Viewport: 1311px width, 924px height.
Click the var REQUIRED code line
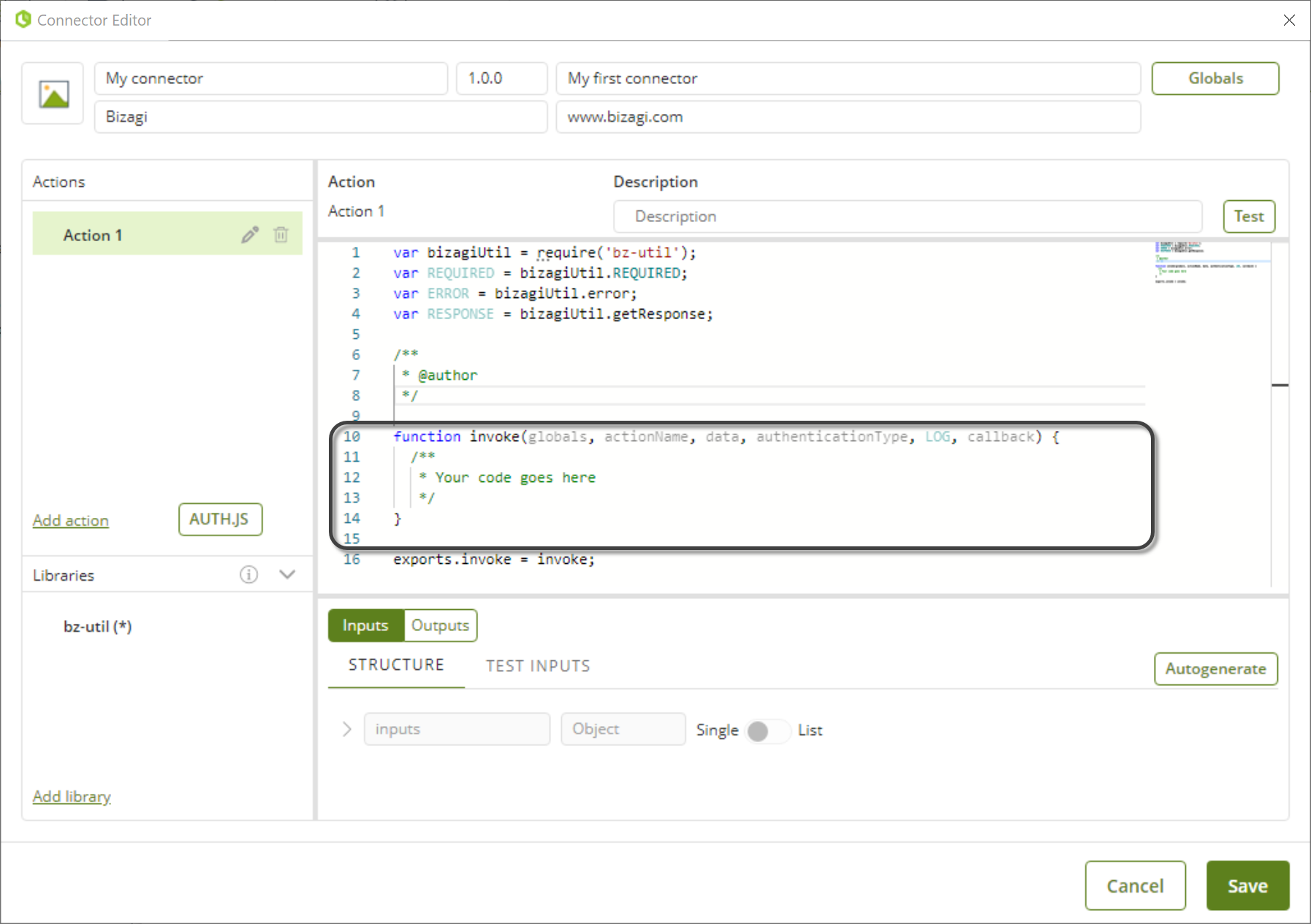point(541,273)
